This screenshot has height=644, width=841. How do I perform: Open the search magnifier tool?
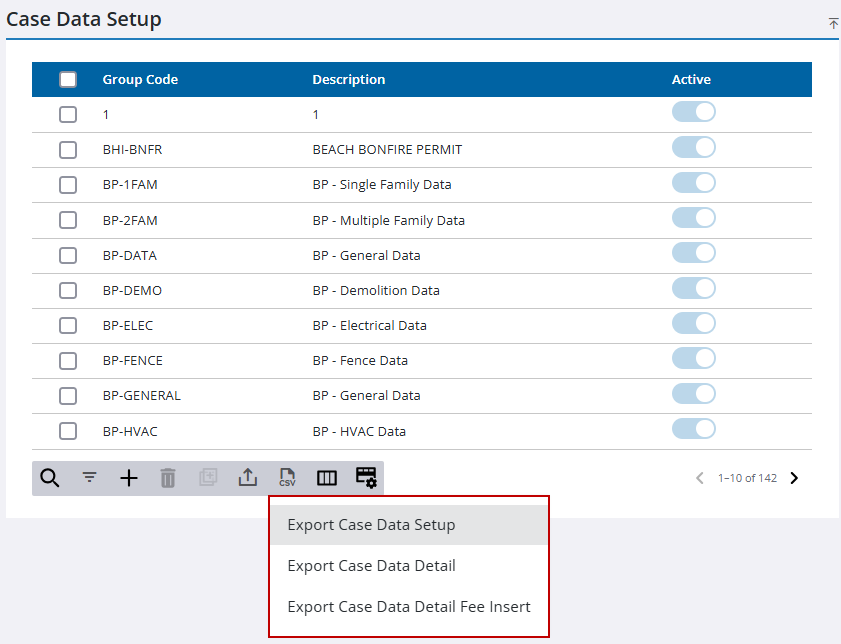pyautogui.click(x=49, y=478)
